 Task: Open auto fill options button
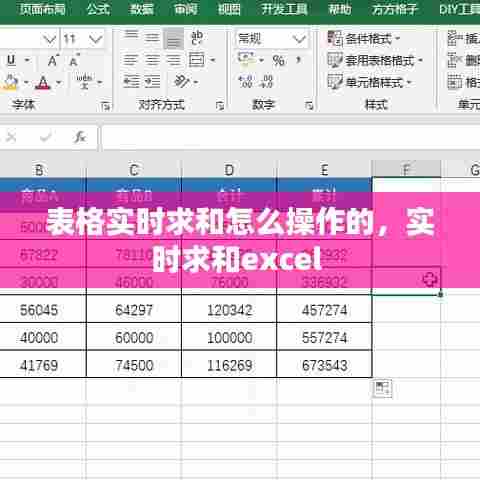click(382, 389)
